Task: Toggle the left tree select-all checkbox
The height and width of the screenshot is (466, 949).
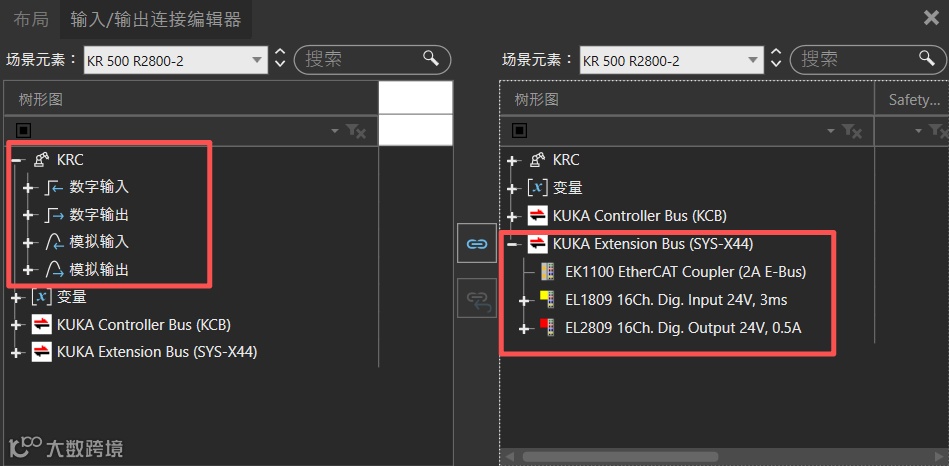Action: coord(23,131)
